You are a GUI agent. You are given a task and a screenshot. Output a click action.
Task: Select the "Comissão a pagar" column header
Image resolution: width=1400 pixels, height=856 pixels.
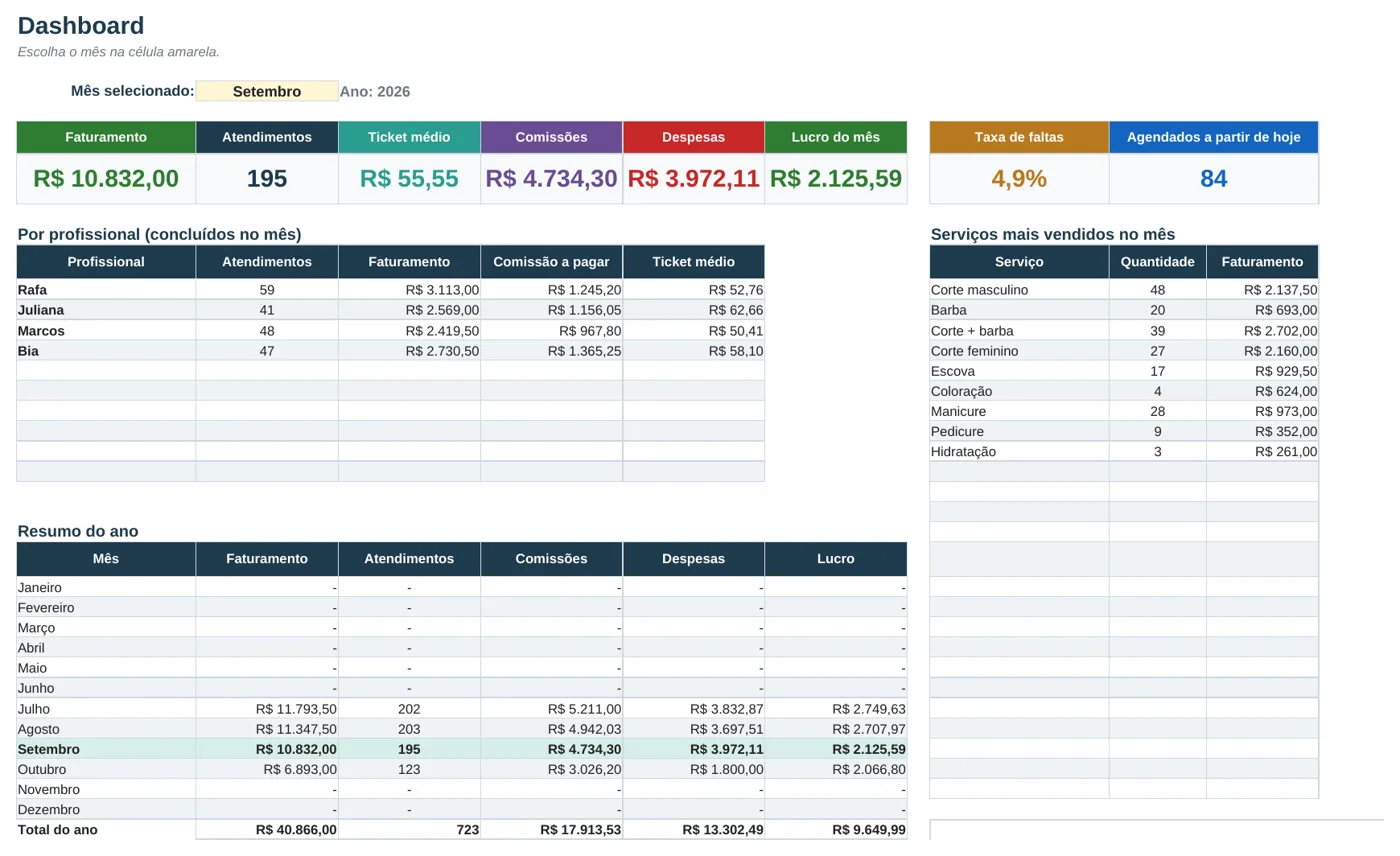click(552, 262)
